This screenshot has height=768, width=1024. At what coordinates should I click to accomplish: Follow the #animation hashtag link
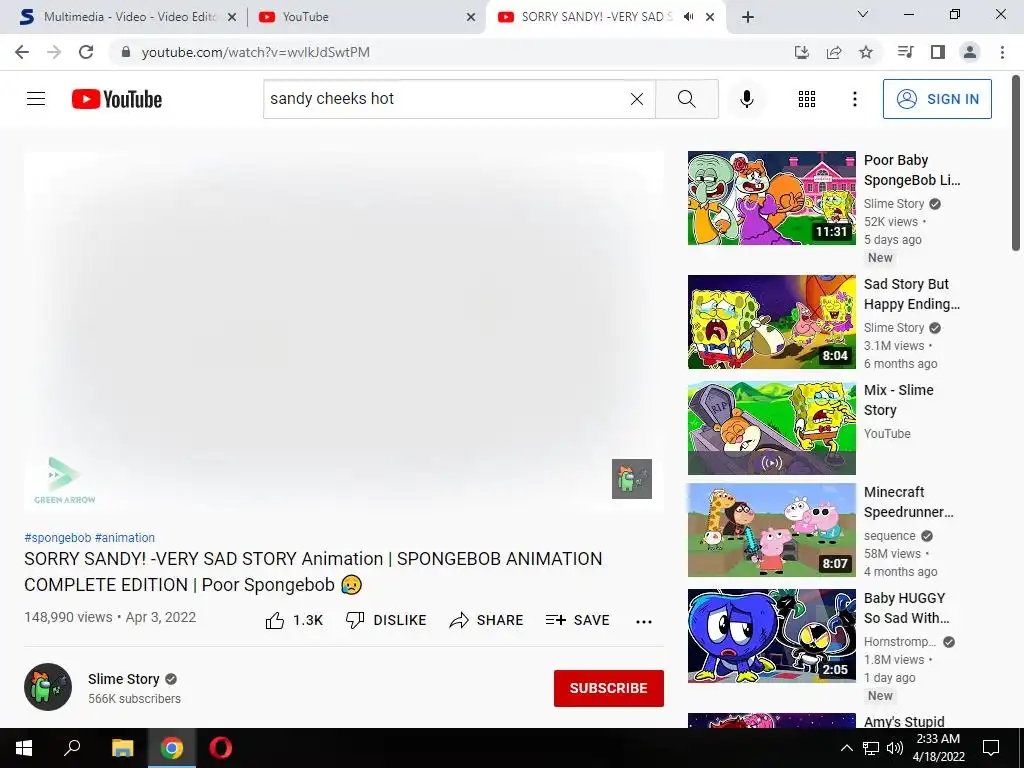point(125,537)
